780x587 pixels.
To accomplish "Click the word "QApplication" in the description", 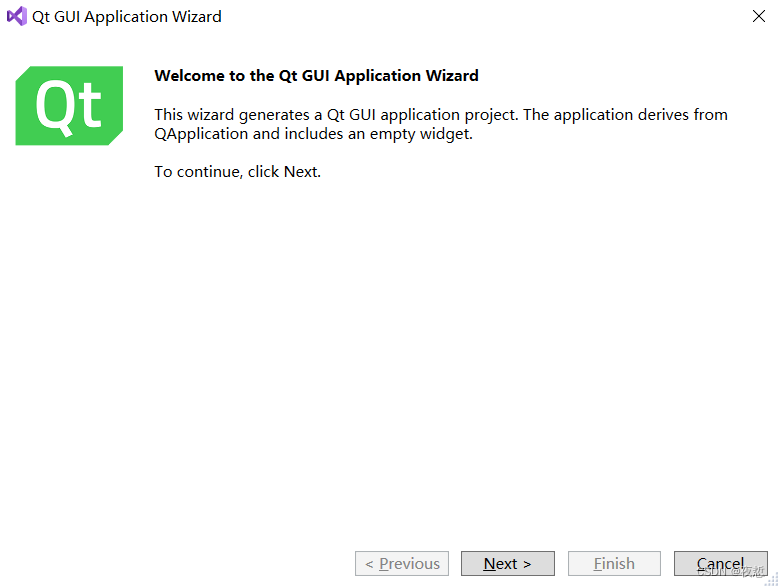I will click(x=201, y=133).
